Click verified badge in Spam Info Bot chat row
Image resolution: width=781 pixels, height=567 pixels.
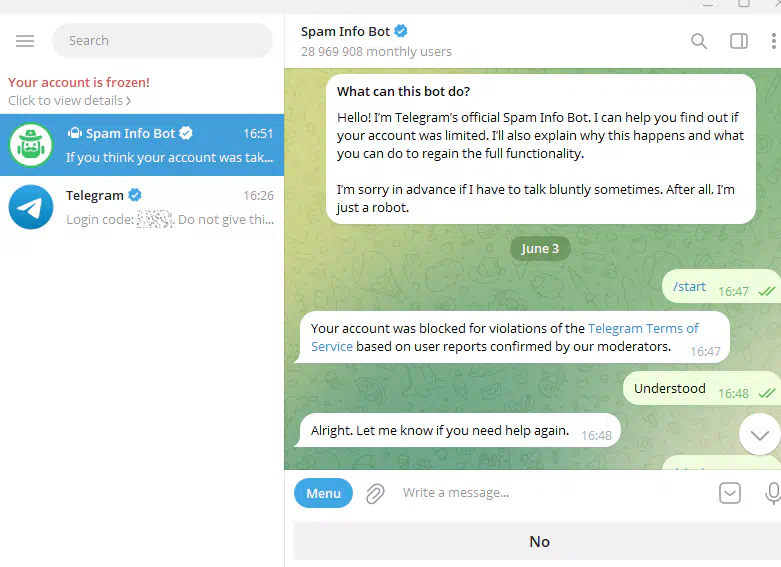pyautogui.click(x=186, y=133)
